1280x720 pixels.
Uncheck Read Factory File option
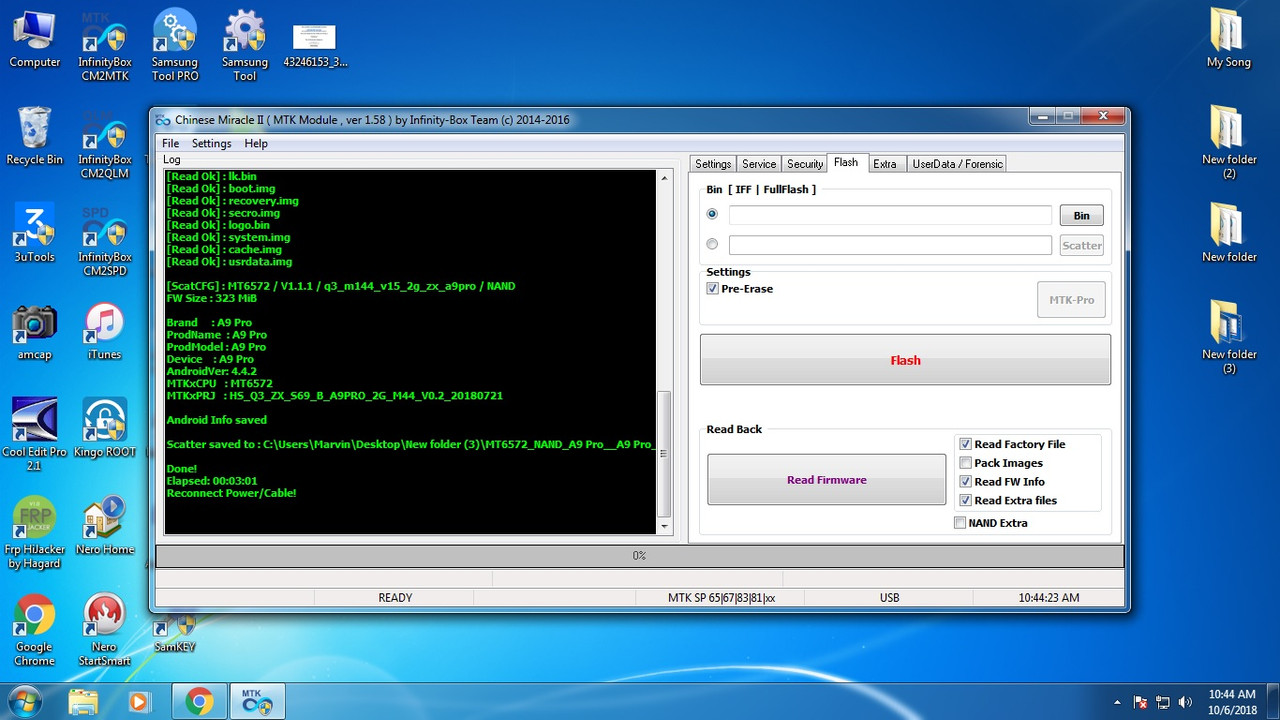[965, 444]
